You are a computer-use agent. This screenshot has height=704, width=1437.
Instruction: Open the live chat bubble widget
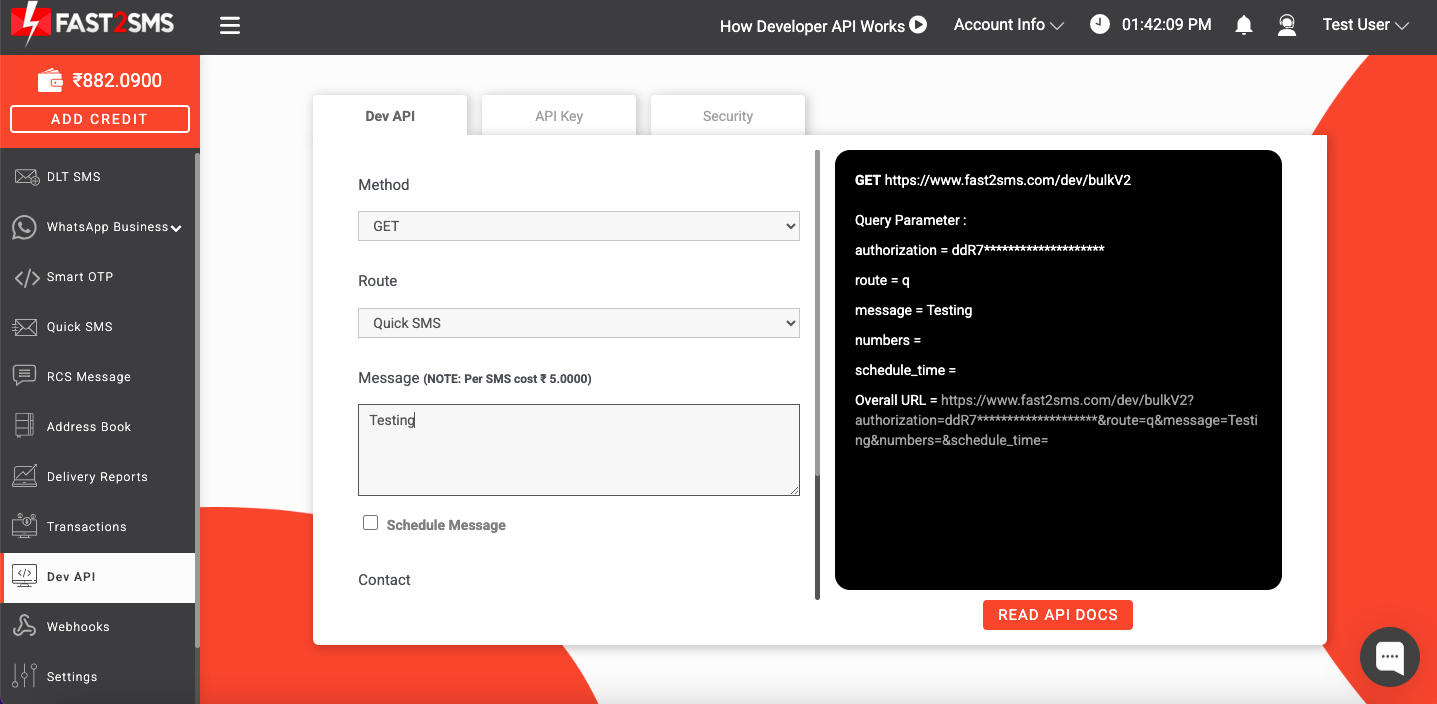point(1390,657)
